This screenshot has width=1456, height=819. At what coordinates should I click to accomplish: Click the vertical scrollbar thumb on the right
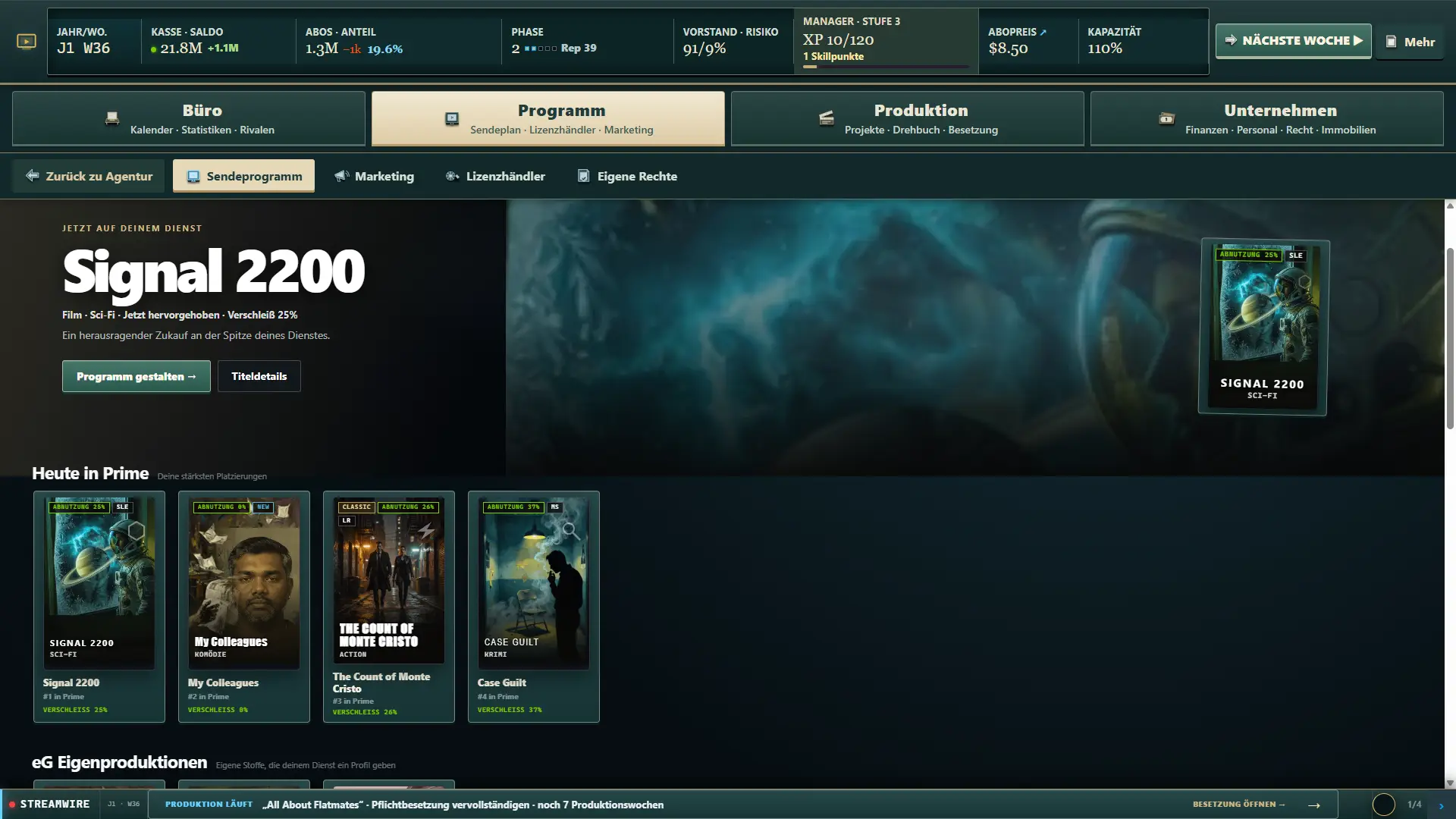1450,338
